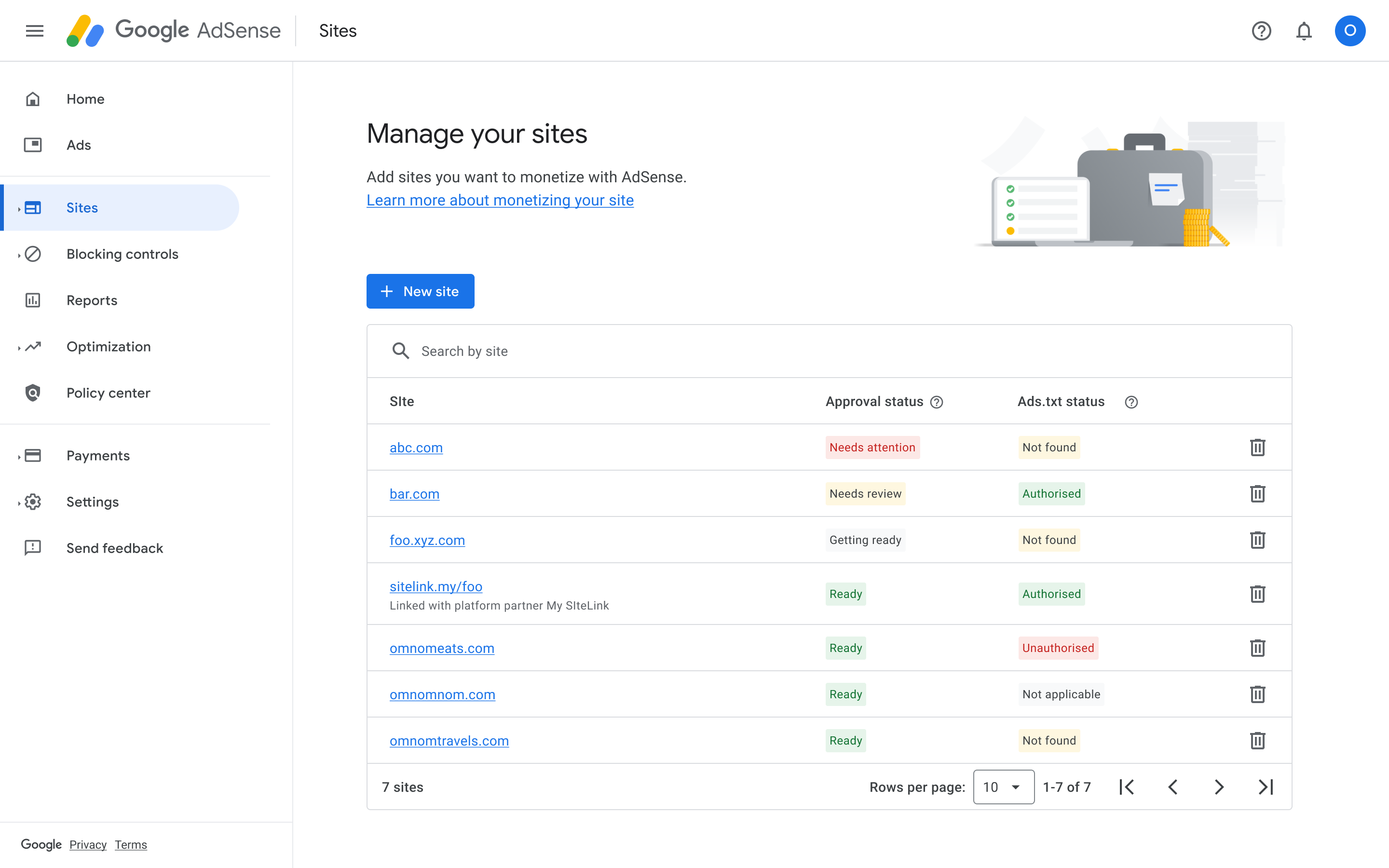Click the Blocking controls icon
This screenshot has width=1389, height=868.
click(32, 253)
